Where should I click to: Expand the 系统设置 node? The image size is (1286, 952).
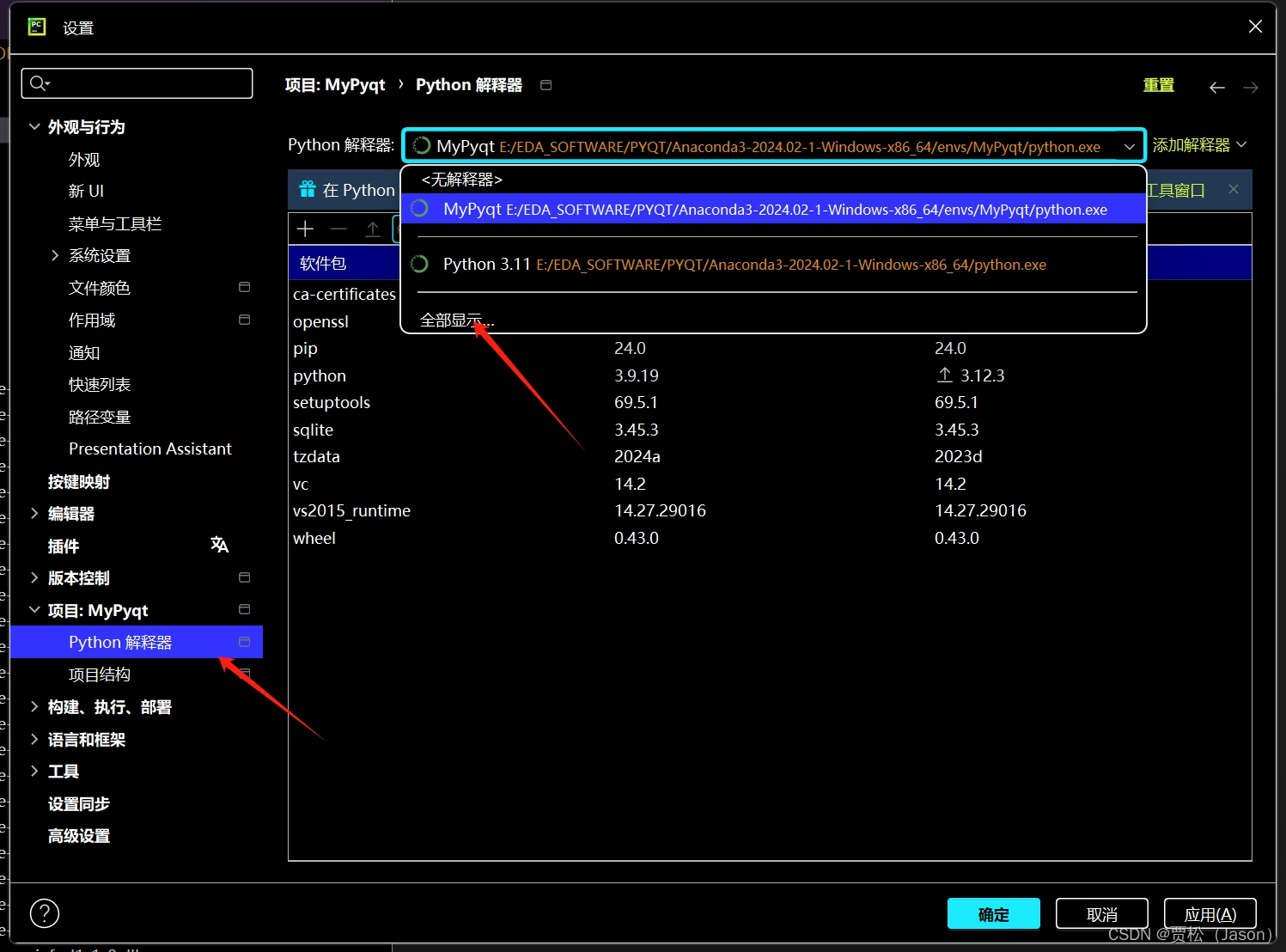tap(55, 255)
